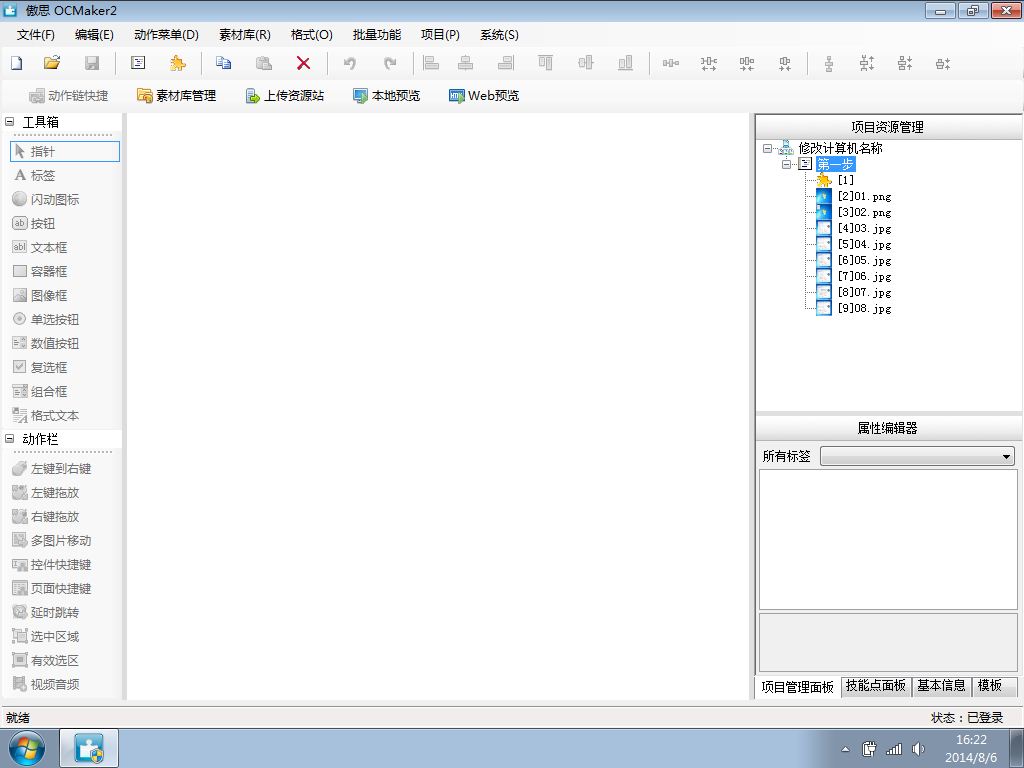Click the equal horizontal spacing icon

[671, 63]
